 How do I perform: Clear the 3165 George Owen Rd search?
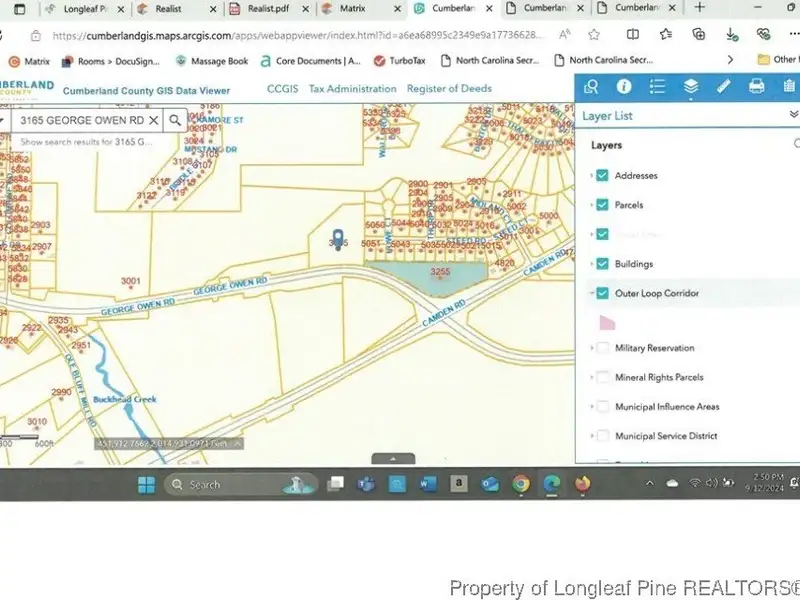click(x=153, y=120)
